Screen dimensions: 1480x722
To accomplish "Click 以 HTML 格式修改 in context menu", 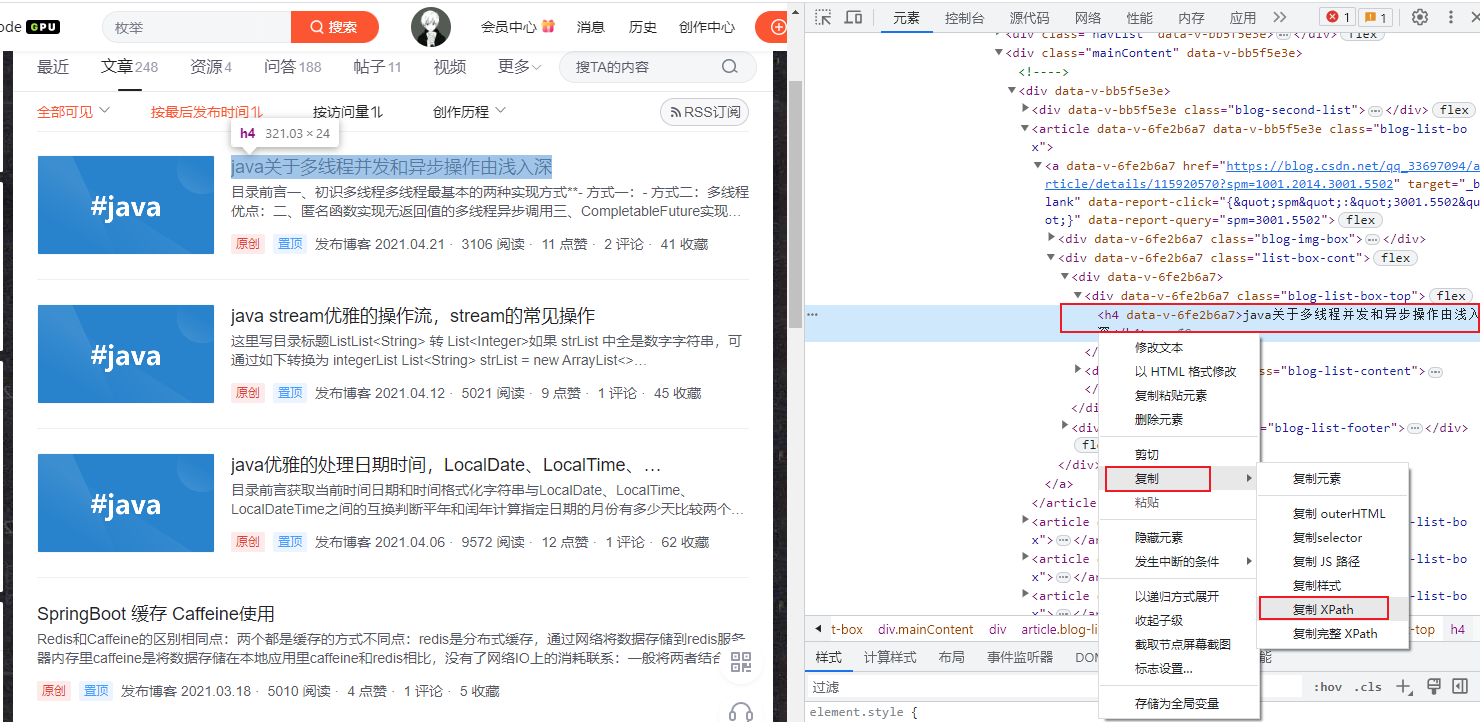I will pyautogui.click(x=1177, y=372).
